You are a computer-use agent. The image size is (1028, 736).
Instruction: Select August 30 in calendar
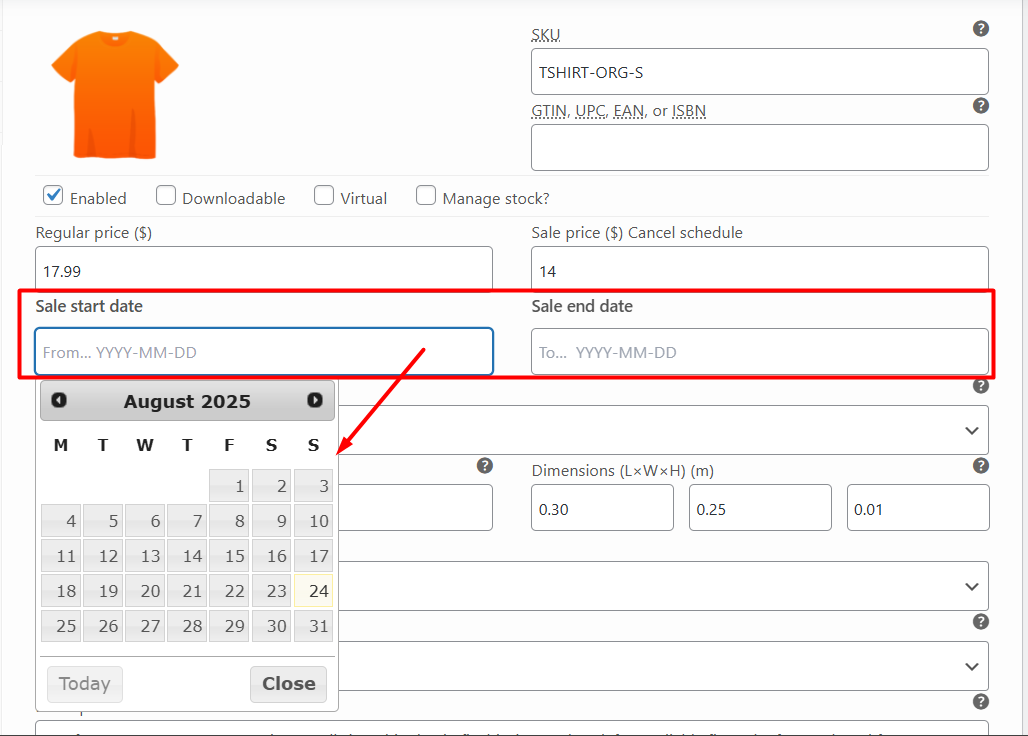click(x=271, y=626)
